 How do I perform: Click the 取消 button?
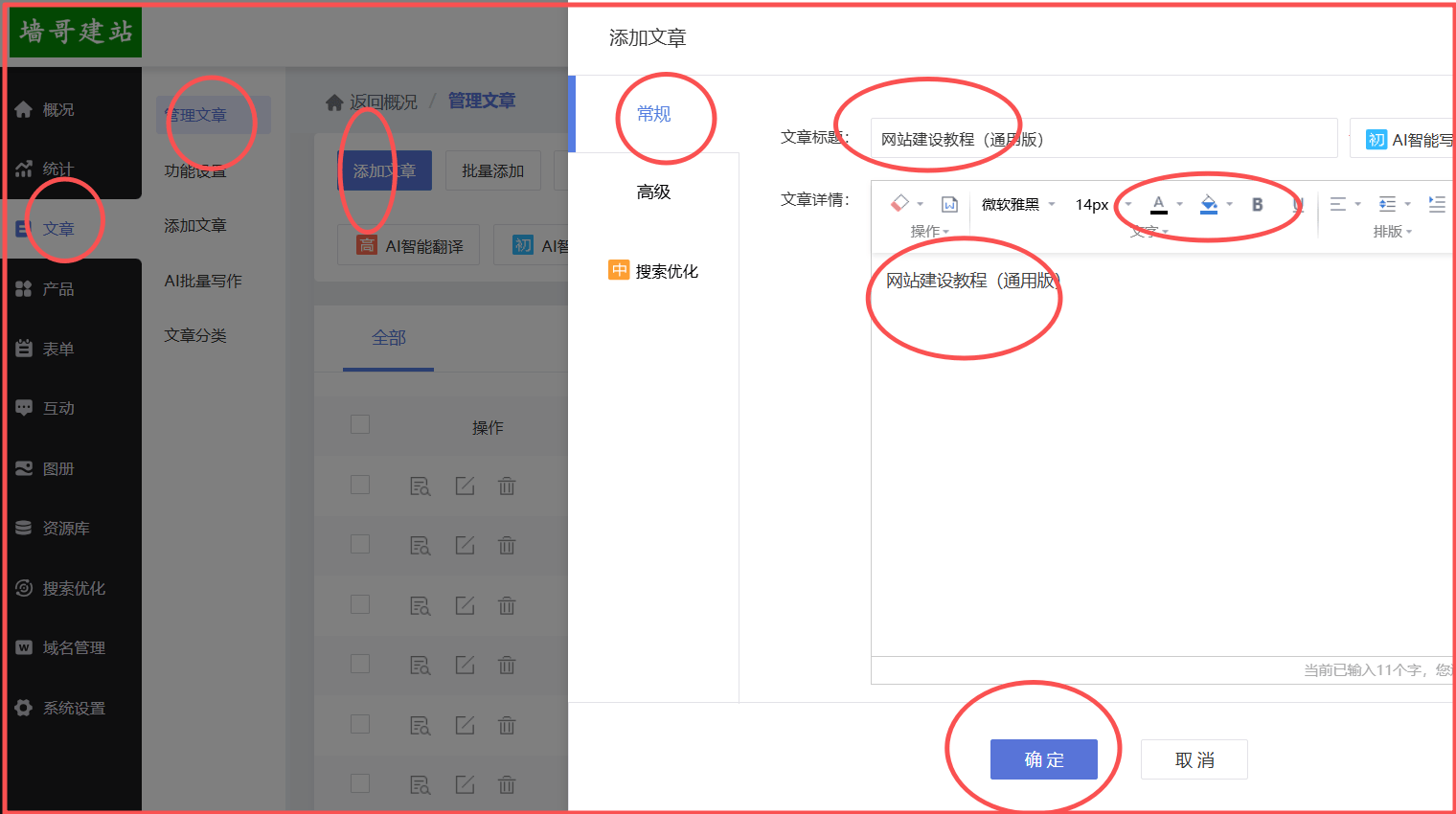(1194, 759)
